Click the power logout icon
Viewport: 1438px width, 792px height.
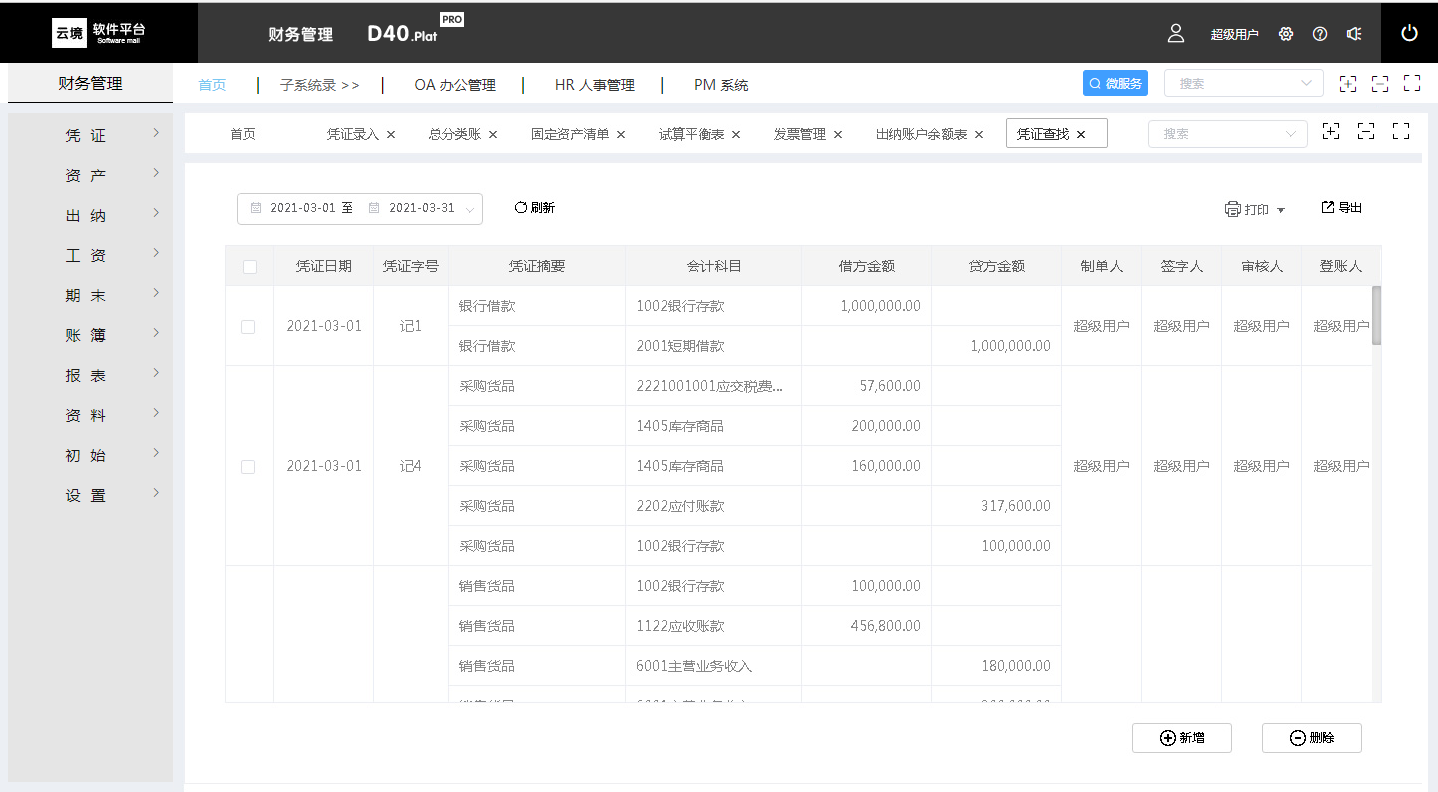pos(1409,33)
